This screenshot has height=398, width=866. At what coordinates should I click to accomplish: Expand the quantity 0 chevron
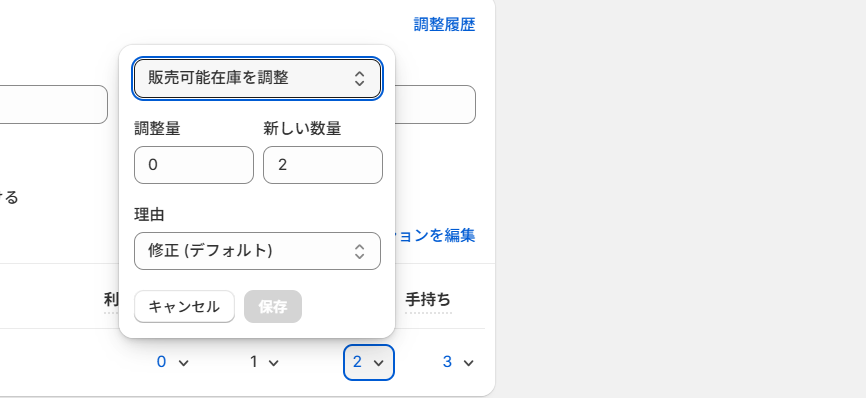pos(184,363)
